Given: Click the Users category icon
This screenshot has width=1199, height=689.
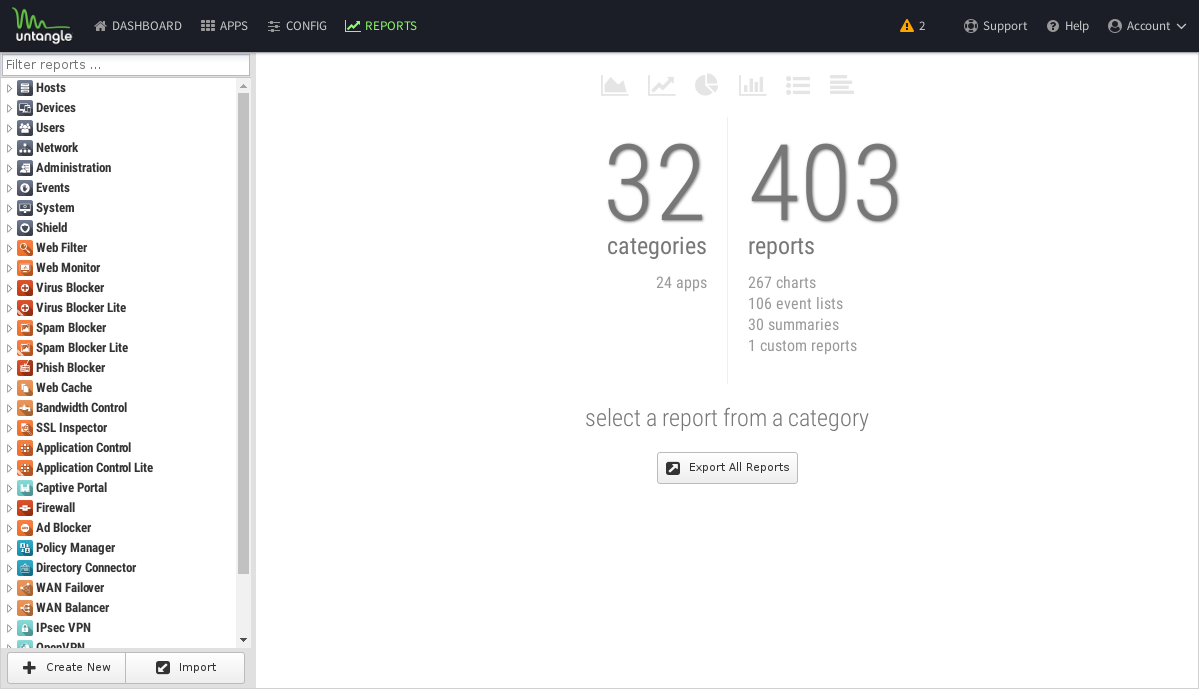Looking at the screenshot, I should (x=25, y=128).
